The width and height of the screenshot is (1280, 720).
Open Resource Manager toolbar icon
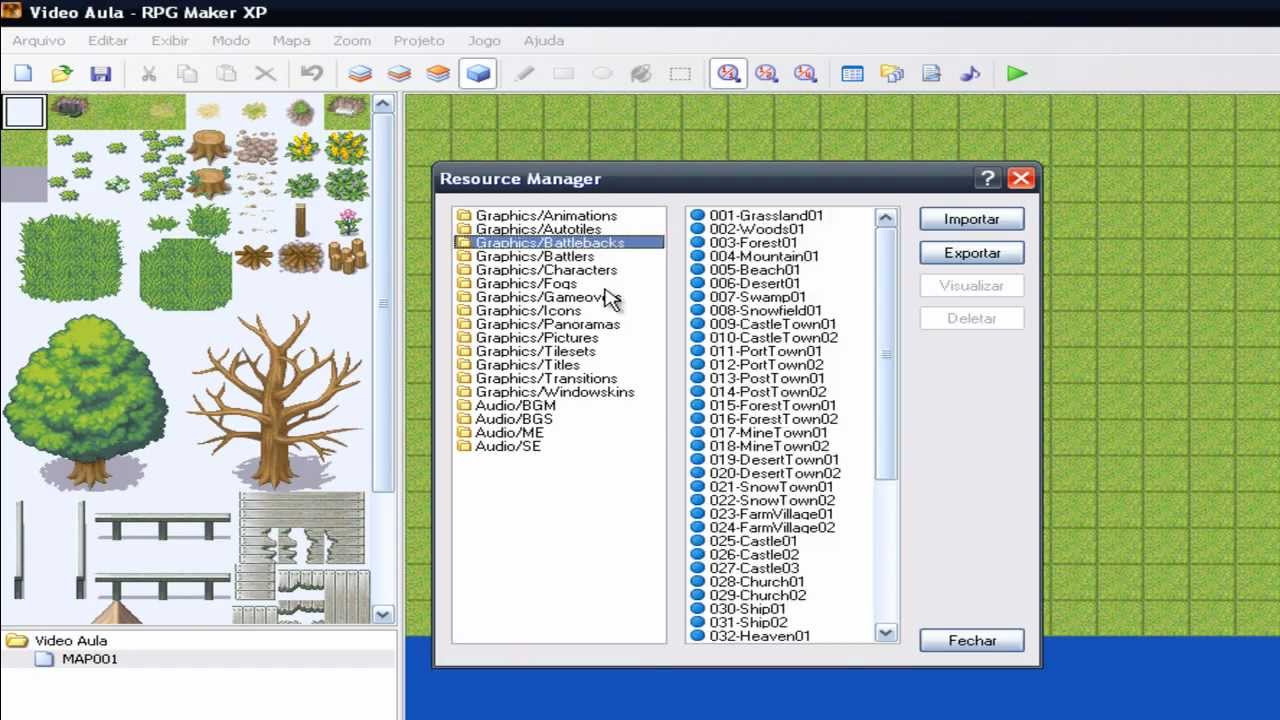[892, 74]
